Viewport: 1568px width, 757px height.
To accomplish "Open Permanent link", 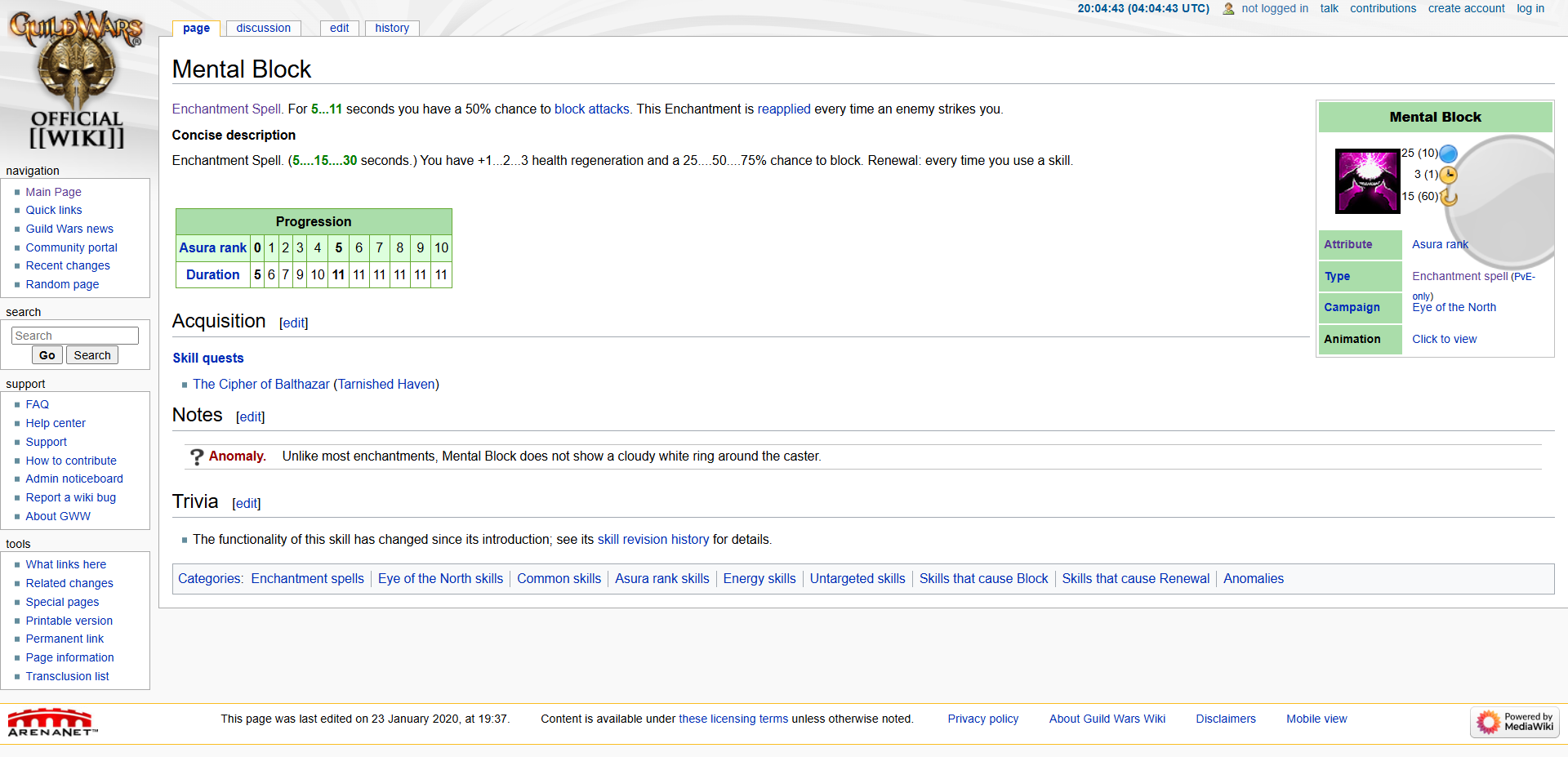I will point(65,639).
